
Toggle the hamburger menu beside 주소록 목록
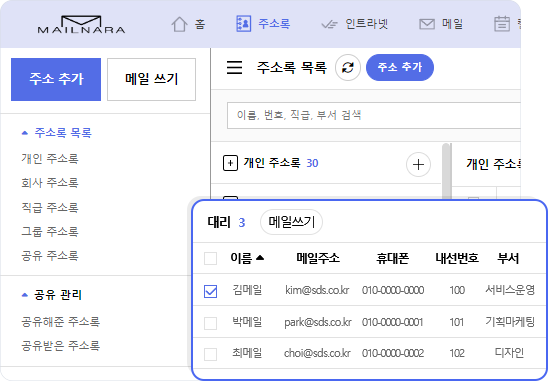(x=234, y=67)
